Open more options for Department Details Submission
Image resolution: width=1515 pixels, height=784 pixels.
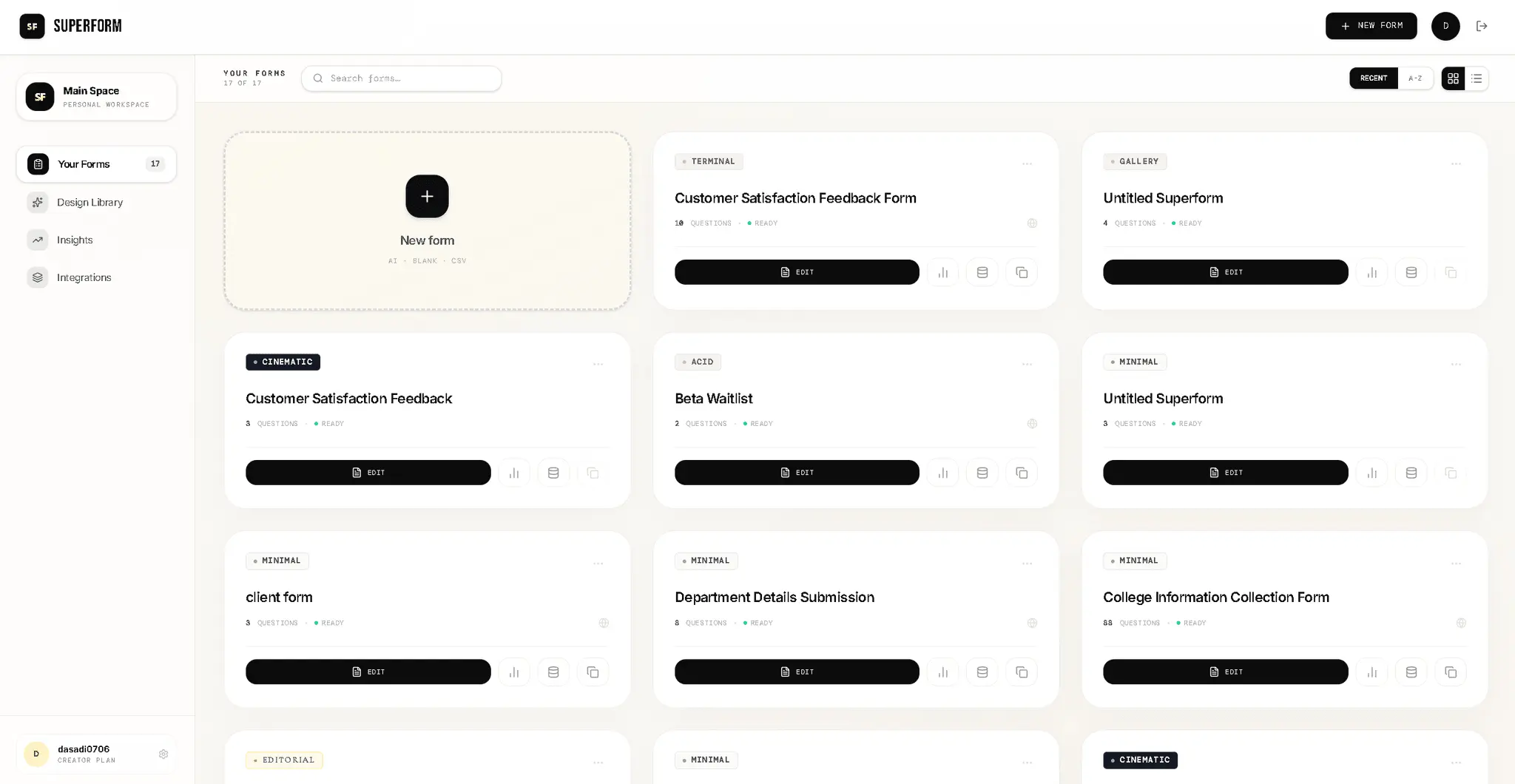click(1027, 564)
